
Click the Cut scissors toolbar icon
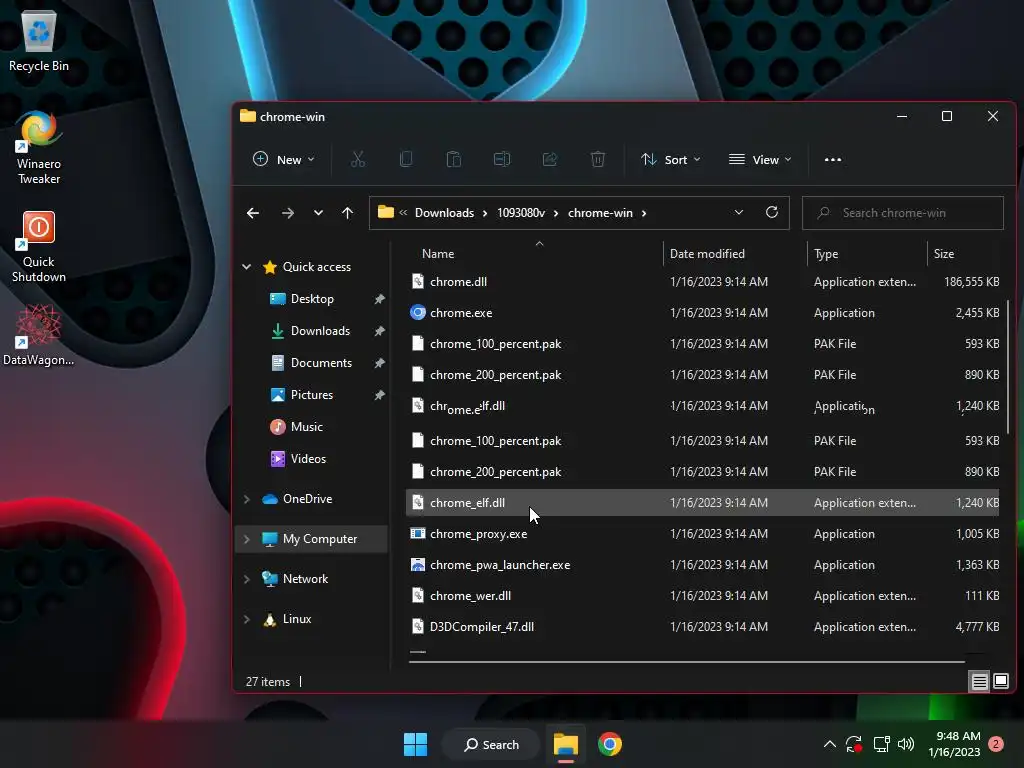tap(358, 159)
